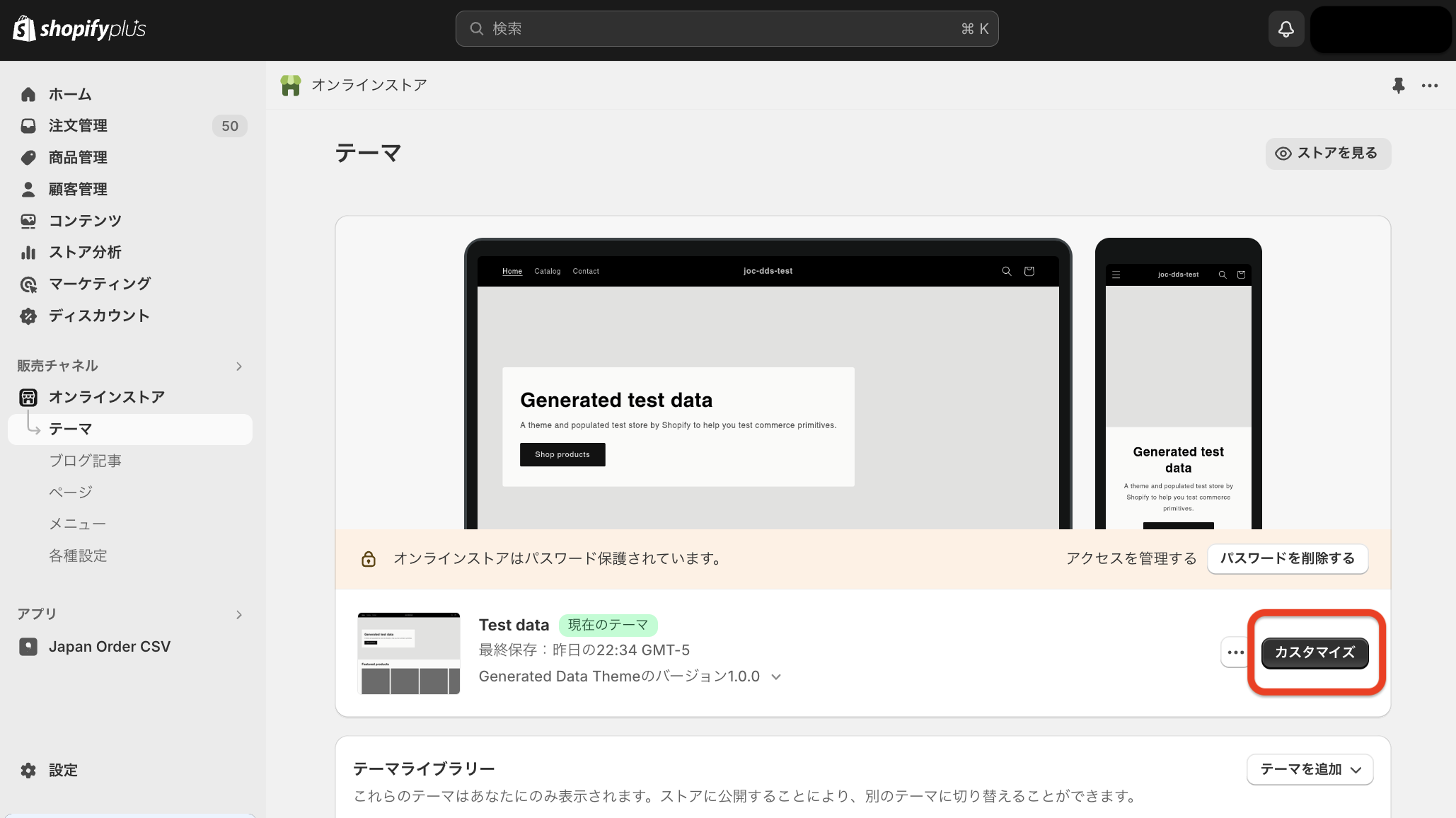
Task: Open the account menu at top right
Action: pyautogui.click(x=1380, y=29)
